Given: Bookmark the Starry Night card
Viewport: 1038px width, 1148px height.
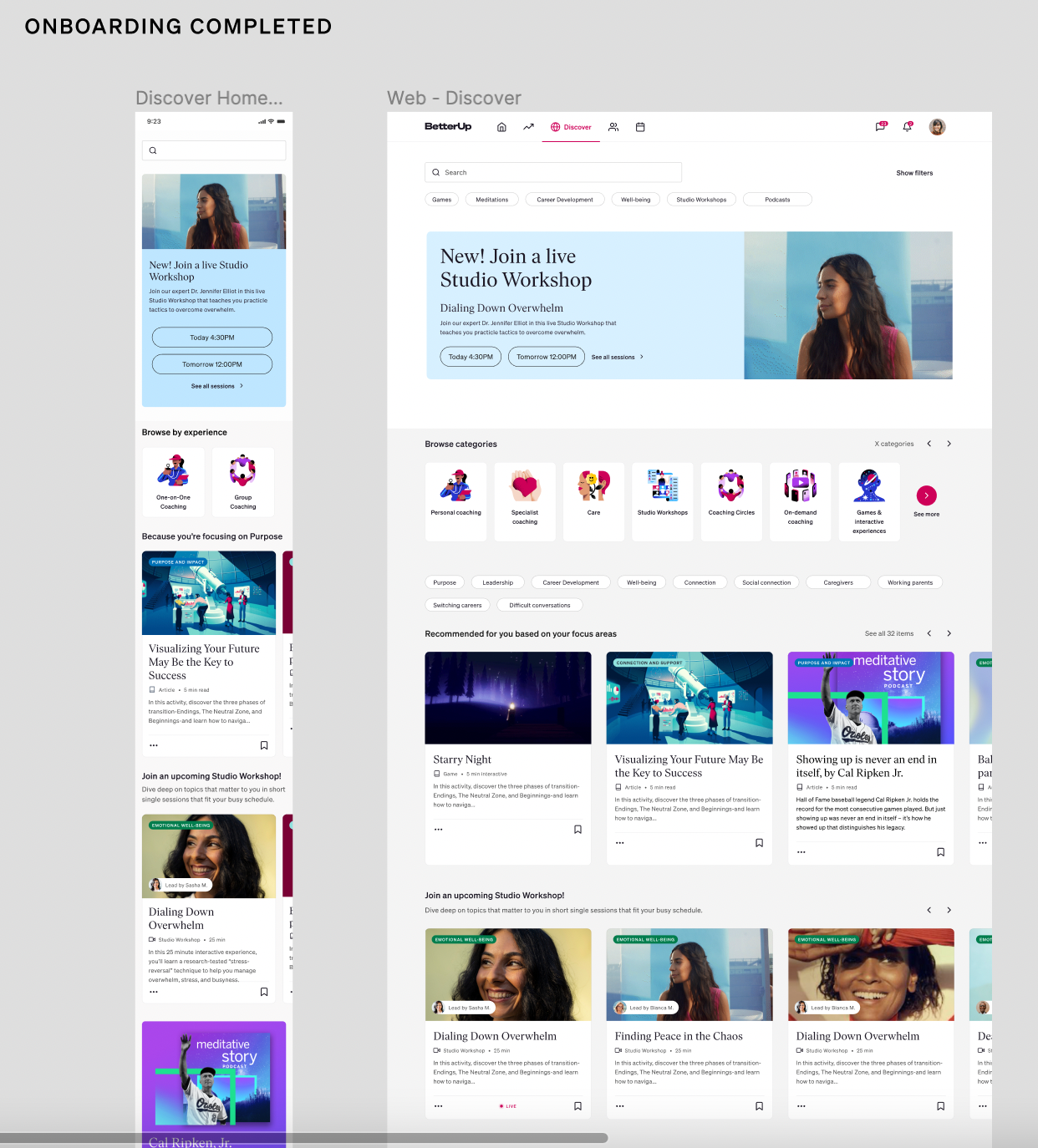Looking at the screenshot, I should coord(578,830).
